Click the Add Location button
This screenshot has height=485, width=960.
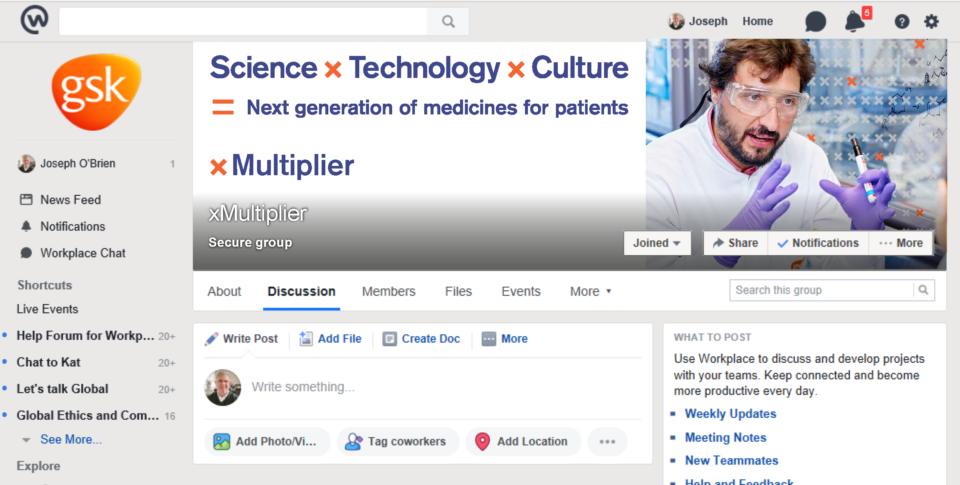pyautogui.click(x=523, y=442)
